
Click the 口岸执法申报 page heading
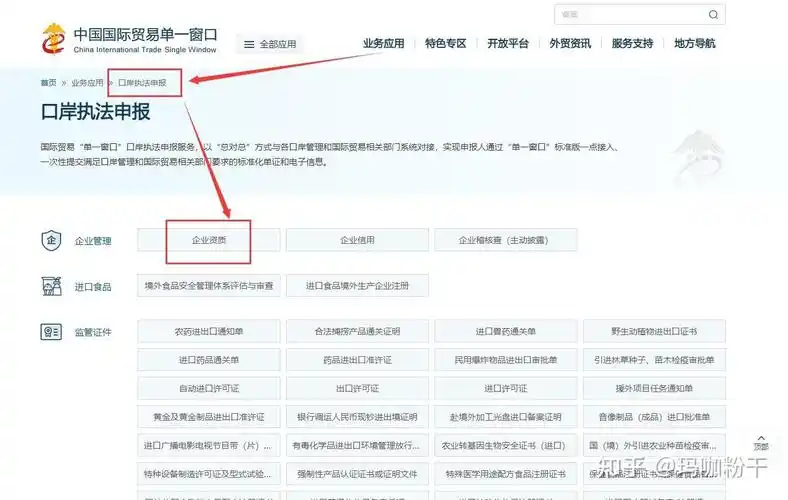[95, 112]
